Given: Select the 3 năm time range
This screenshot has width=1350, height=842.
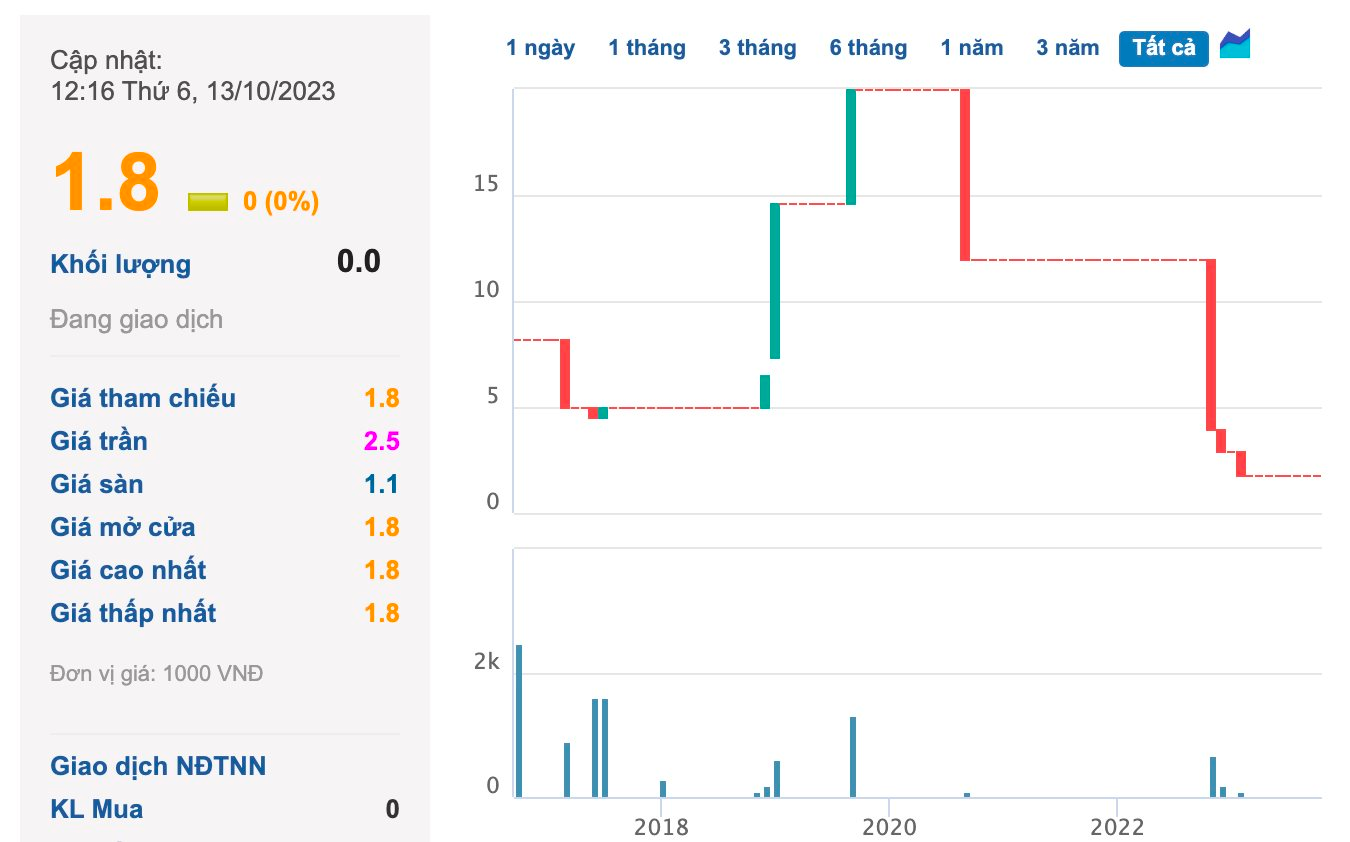Looking at the screenshot, I should pyautogui.click(x=1067, y=48).
